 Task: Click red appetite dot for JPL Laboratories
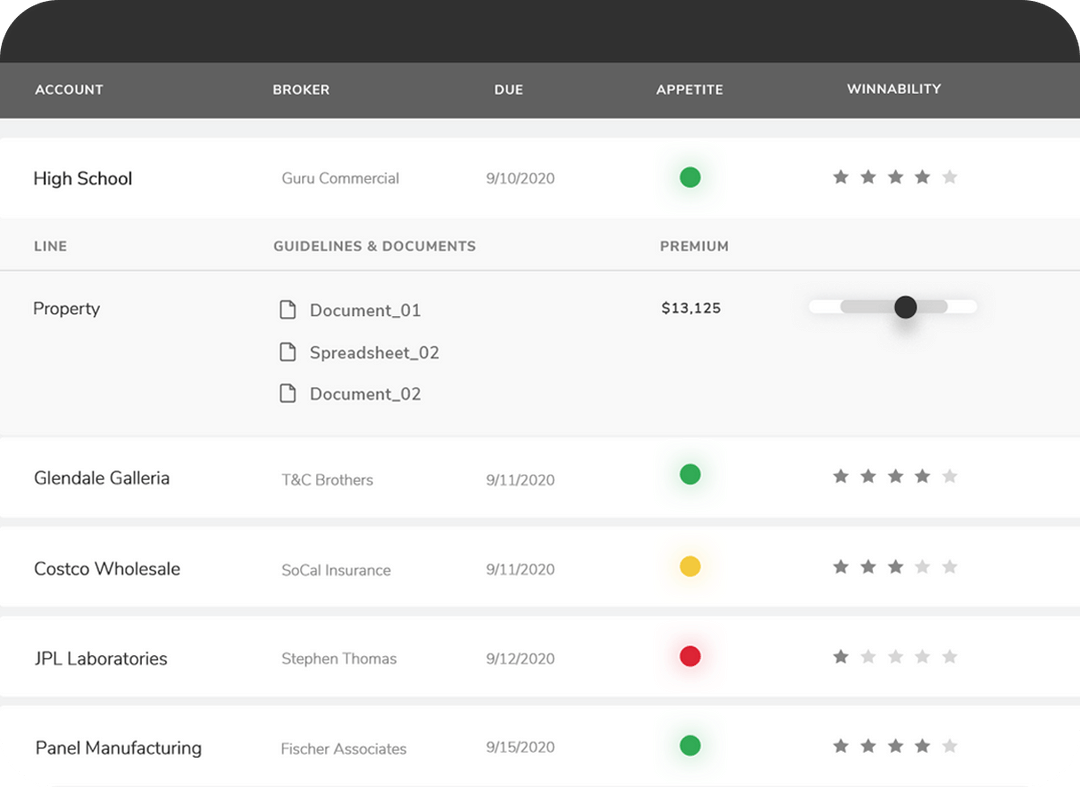690,657
